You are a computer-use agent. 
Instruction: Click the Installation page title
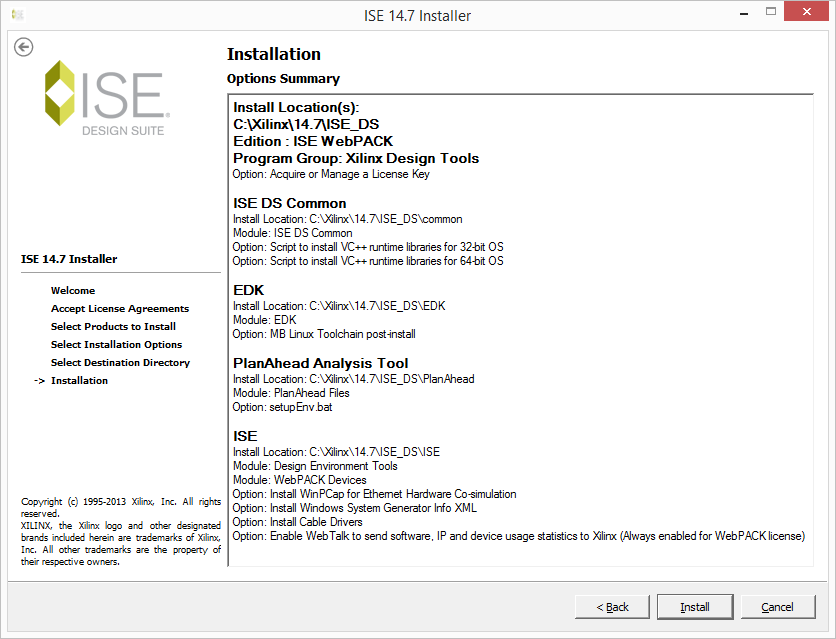[274, 54]
